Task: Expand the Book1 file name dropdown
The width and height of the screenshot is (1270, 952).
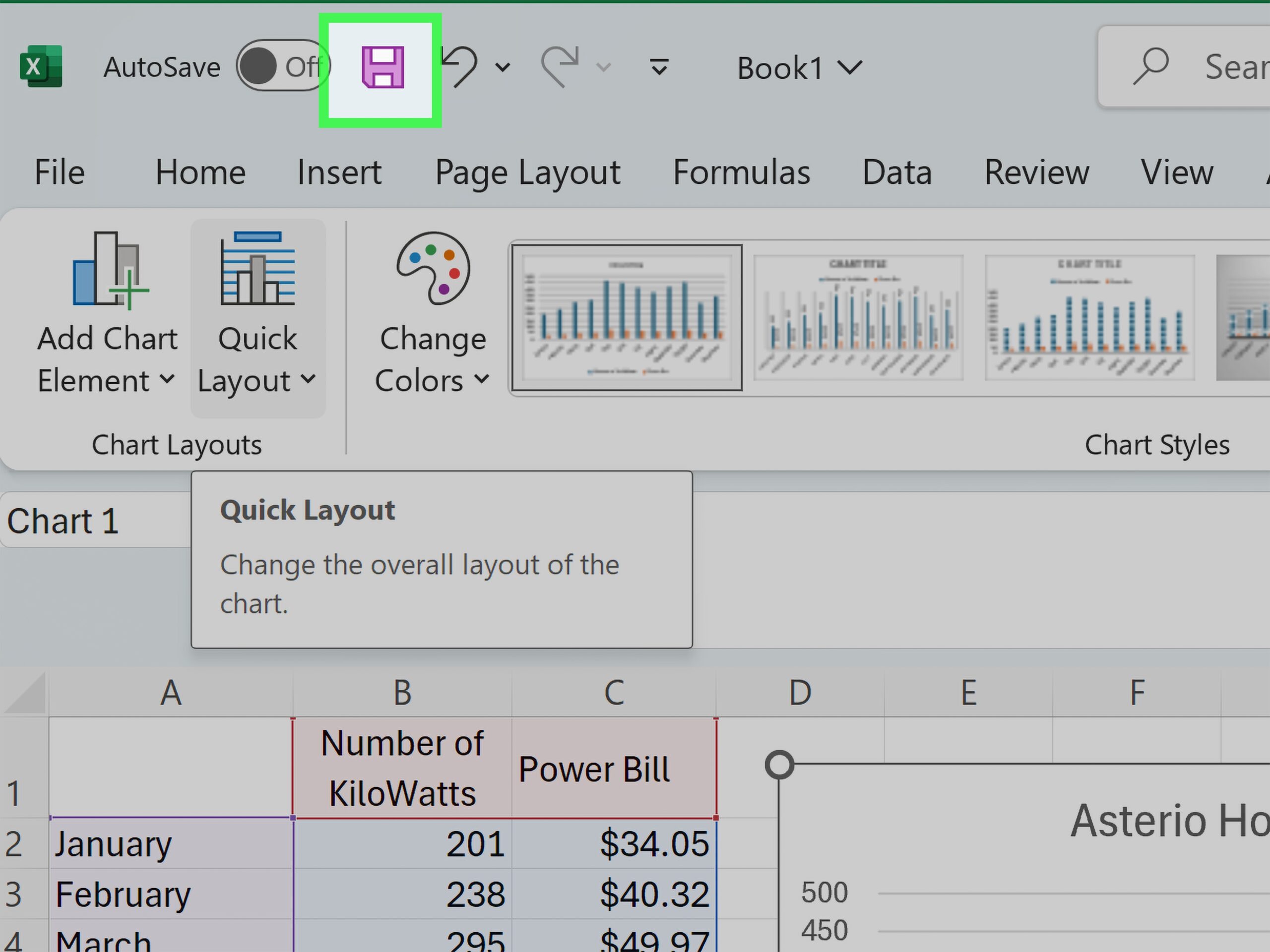Action: click(x=798, y=68)
